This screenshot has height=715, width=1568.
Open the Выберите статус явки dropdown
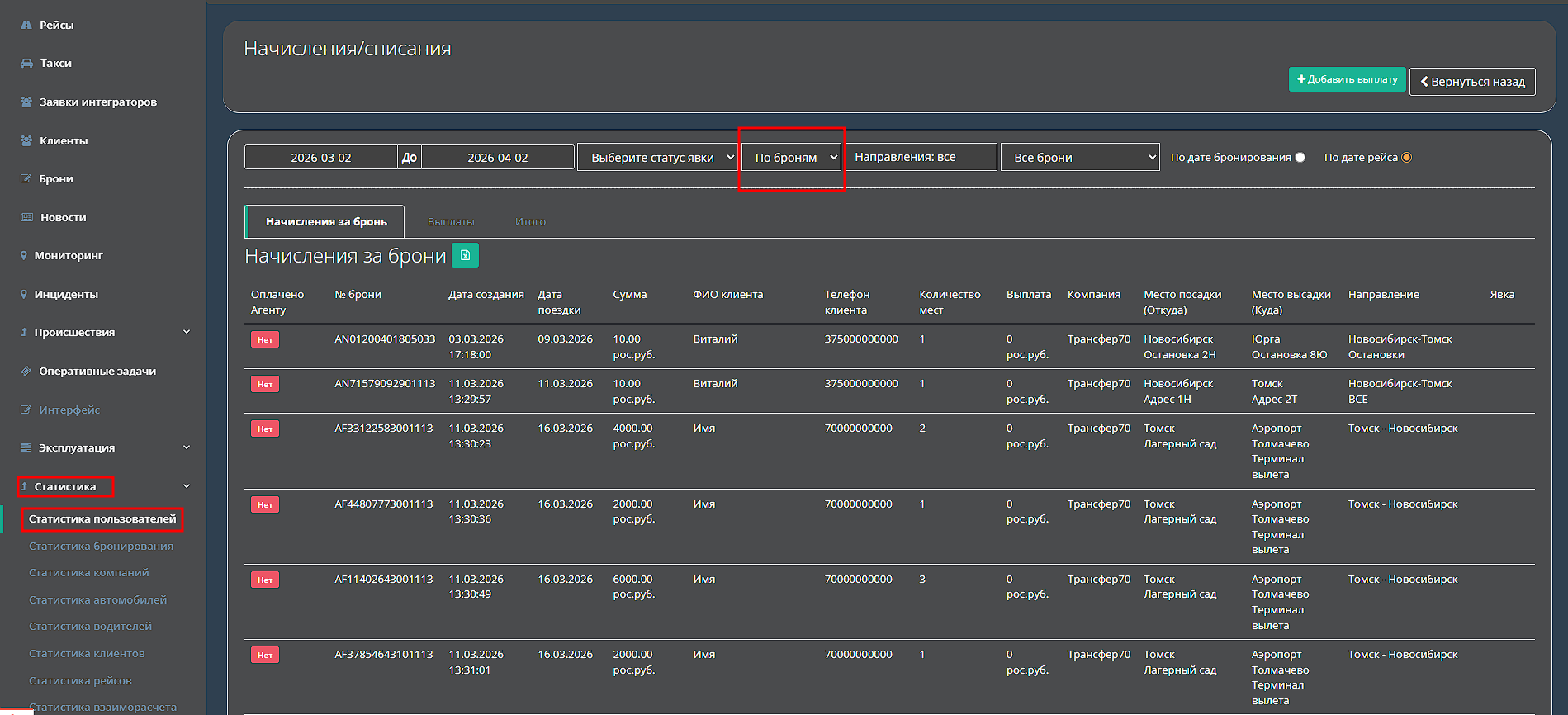click(656, 158)
